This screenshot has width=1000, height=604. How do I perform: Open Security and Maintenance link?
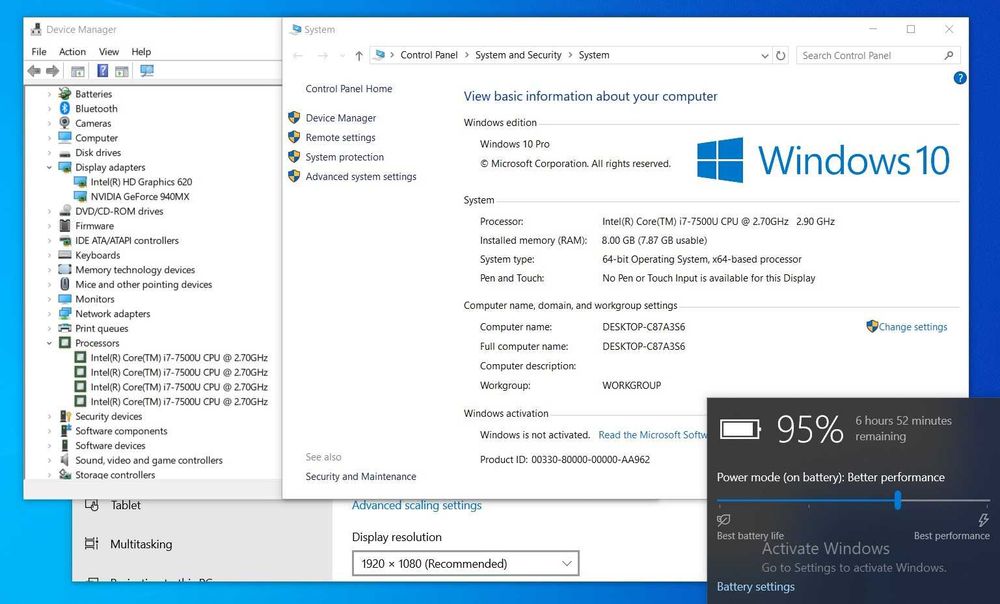click(360, 476)
